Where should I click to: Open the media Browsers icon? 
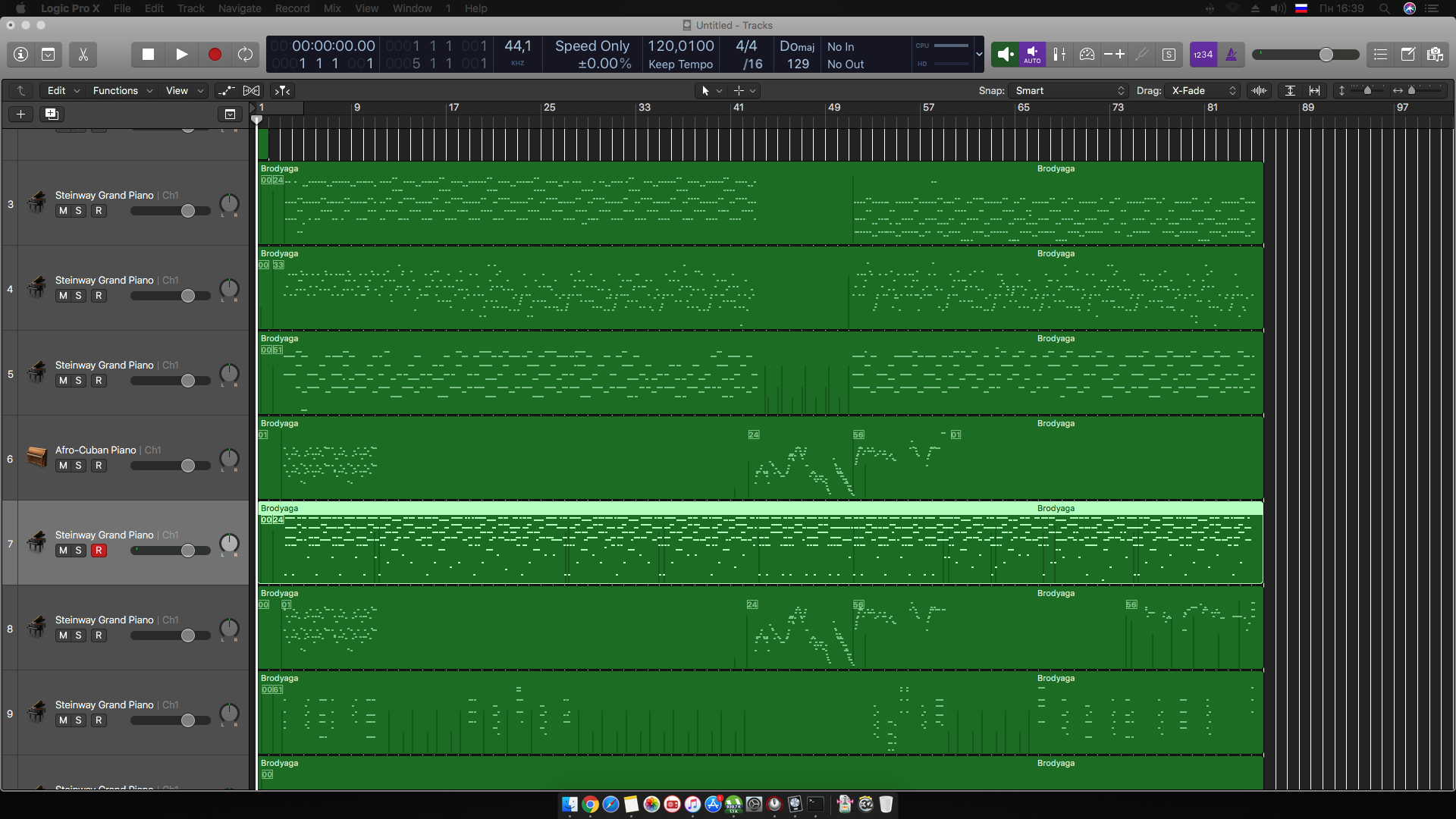[1435, 55]
